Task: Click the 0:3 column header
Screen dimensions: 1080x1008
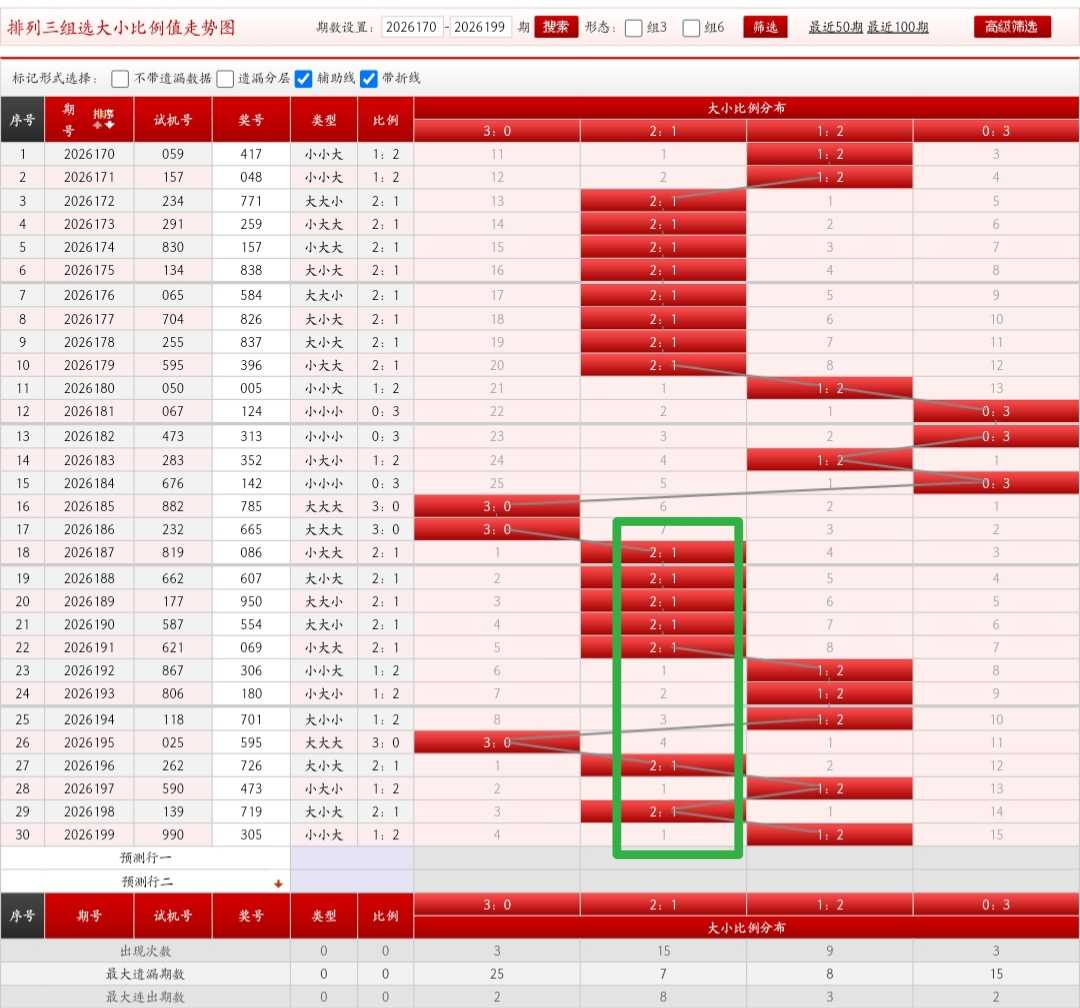Action: 996,131
